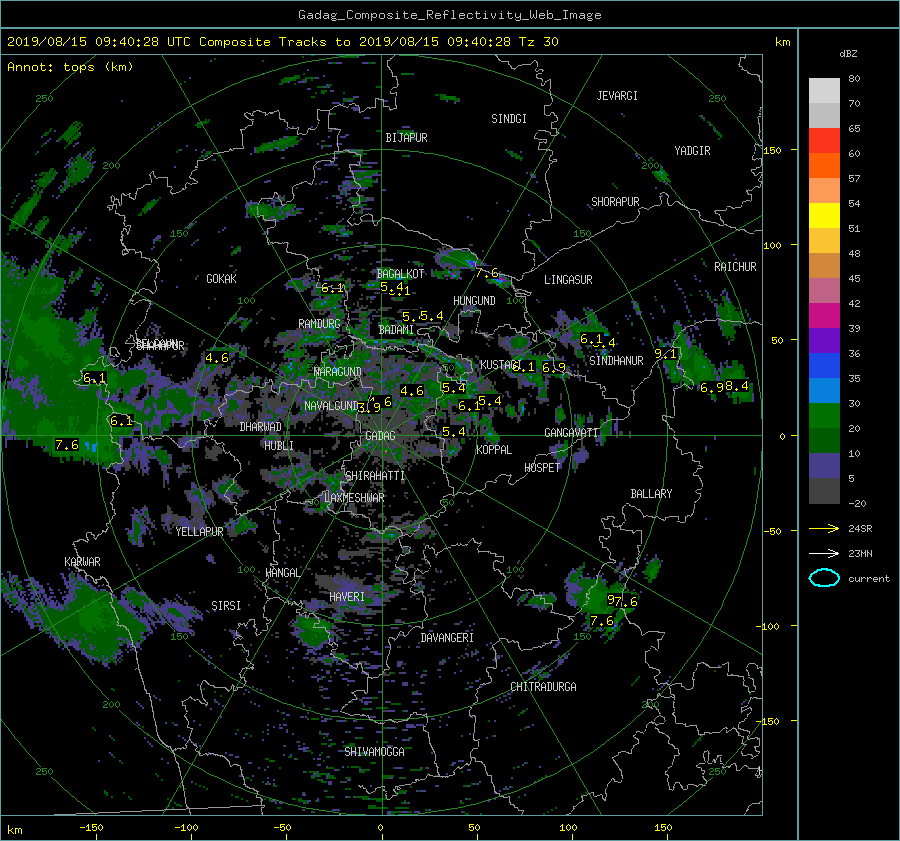Click the DAVANGERI city label
The height and width of the screenshot is (841, 900).
coord(447,638)
